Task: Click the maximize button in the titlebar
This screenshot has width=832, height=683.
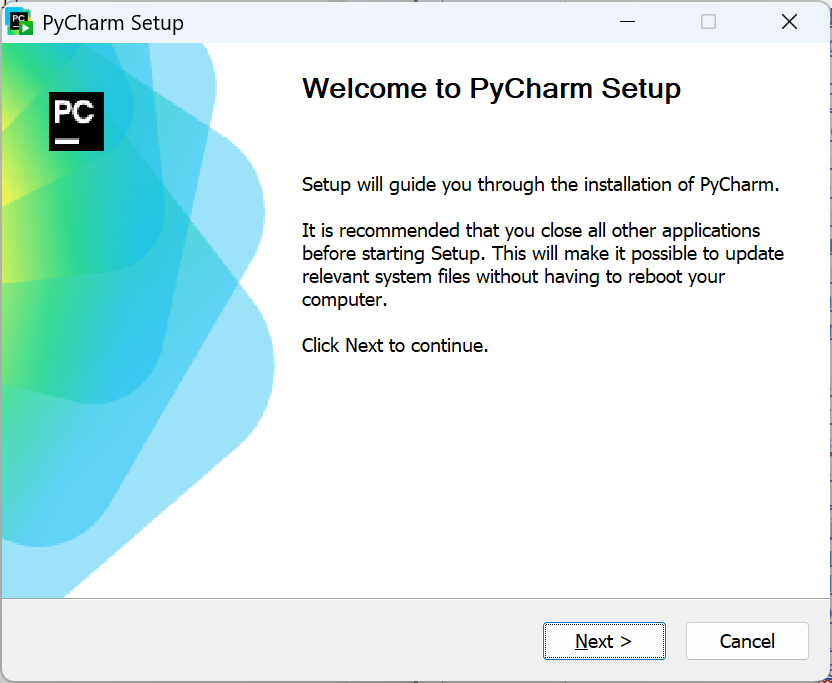Action: pyautogui.click(x=709, y=21)
